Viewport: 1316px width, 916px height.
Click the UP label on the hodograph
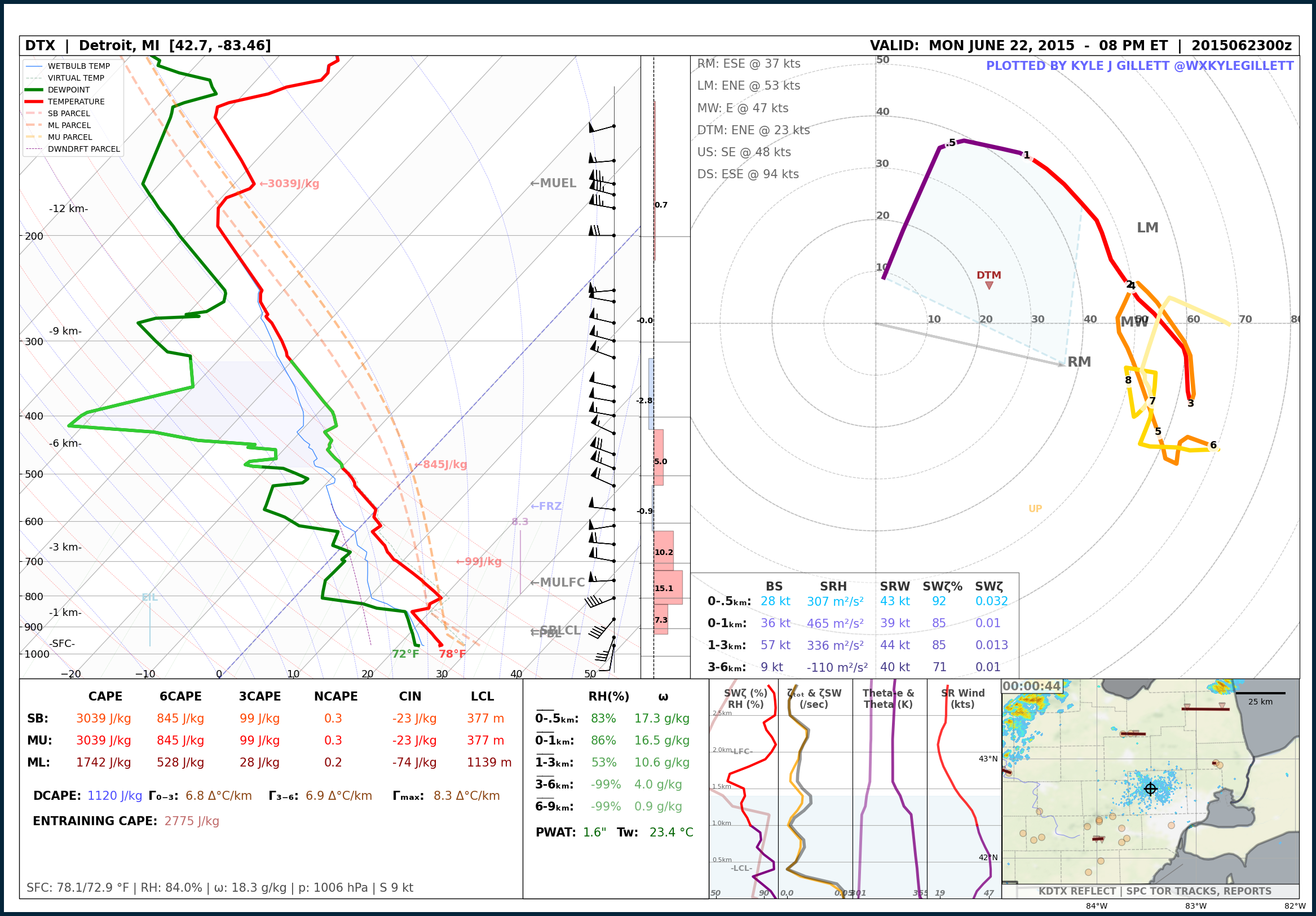coord(1035,508)
